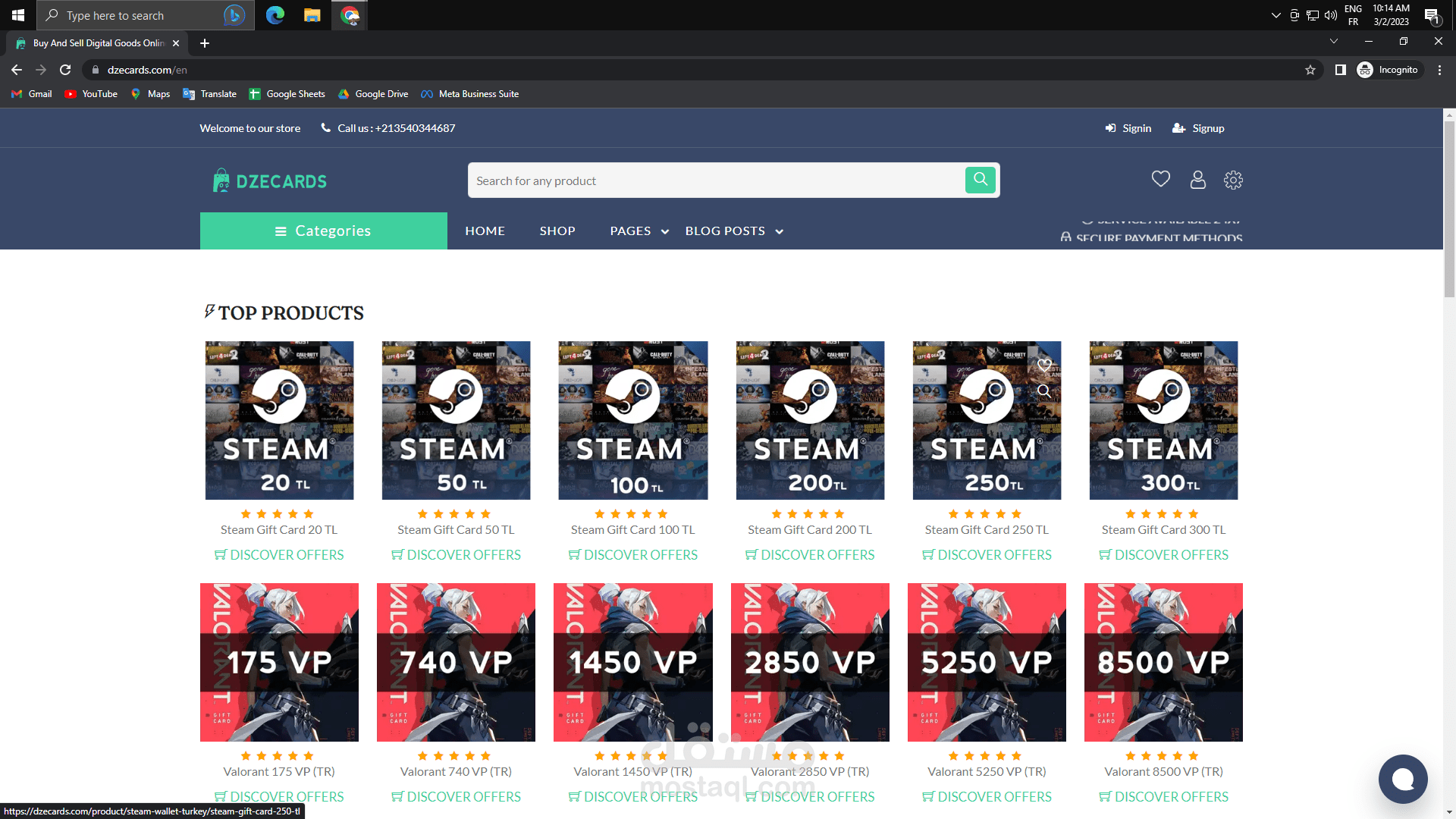This screenshot has height=819, width=1456.
Task: Open the clock and date in taskbar
Action: tap(1392, 15)
